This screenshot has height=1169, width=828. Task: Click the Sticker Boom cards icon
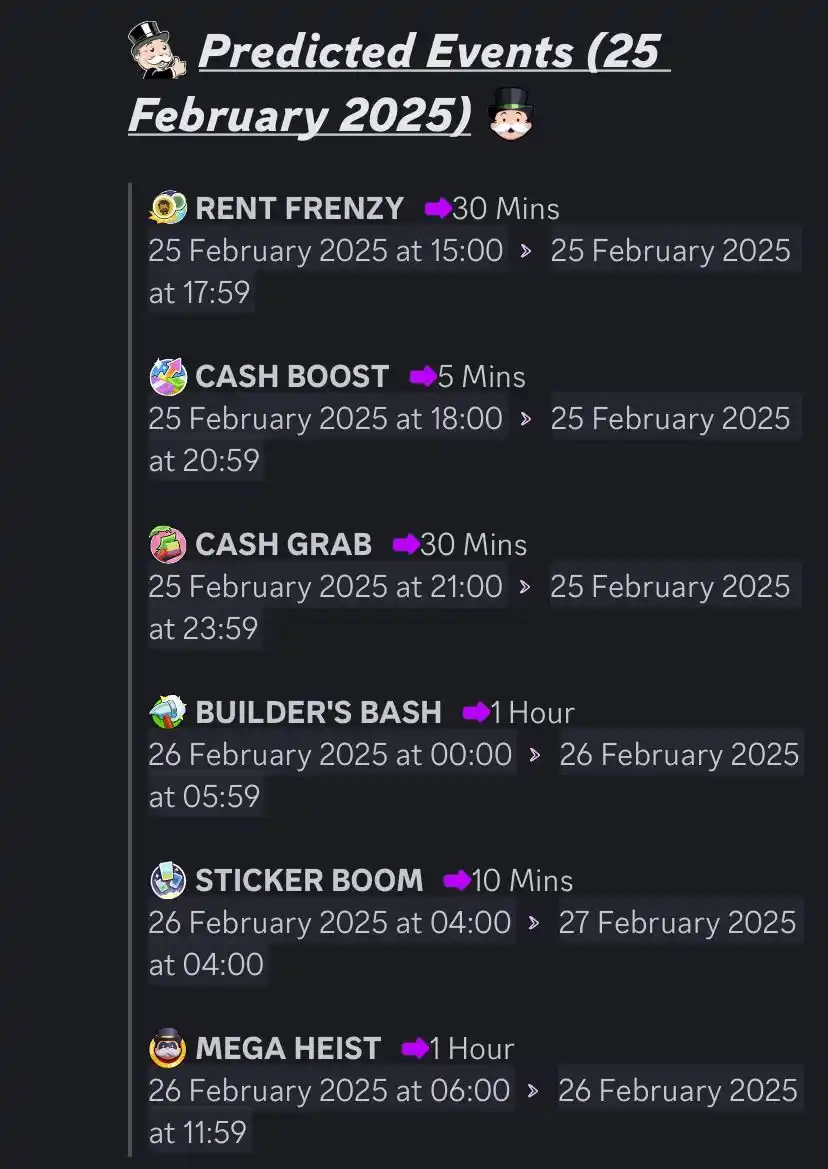coord(168,880)
